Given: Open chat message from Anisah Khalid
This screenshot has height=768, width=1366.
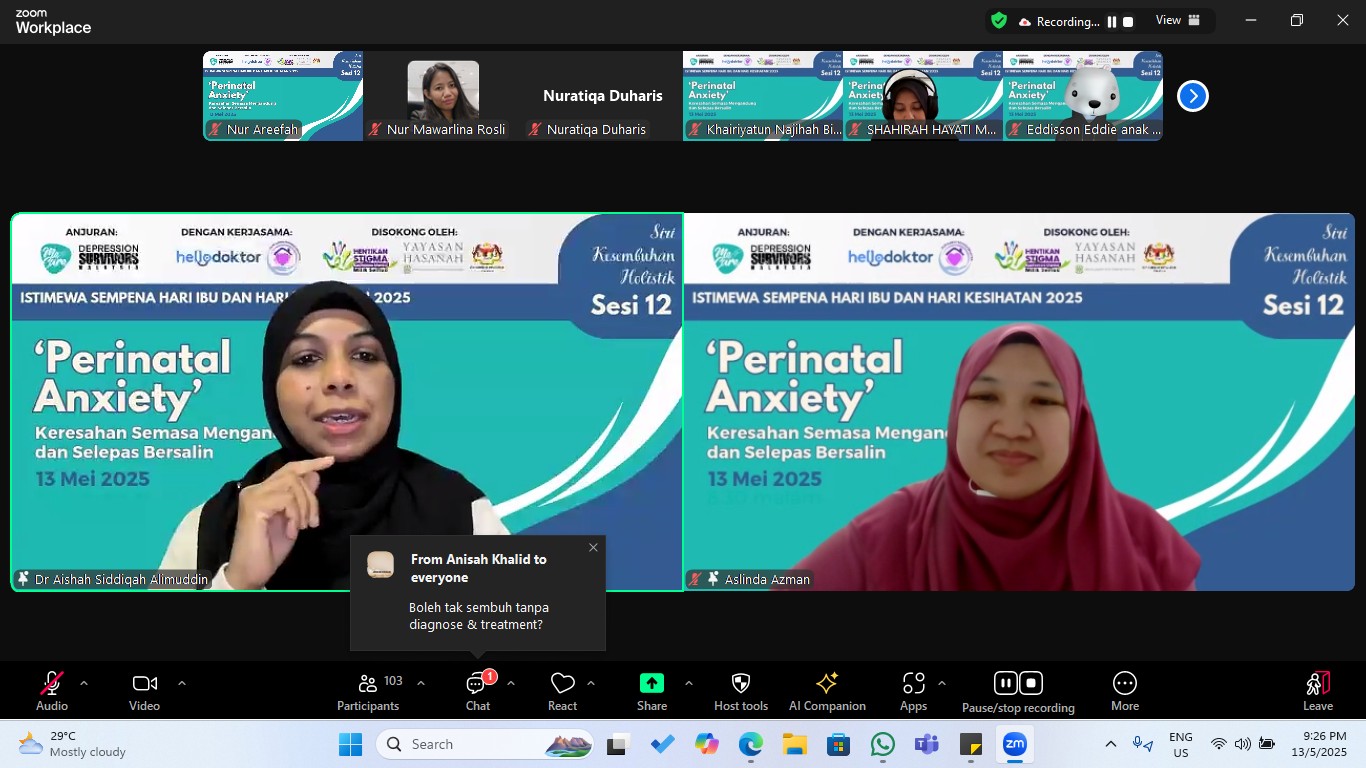Looking at the screenshot, I should coord(478,593).
